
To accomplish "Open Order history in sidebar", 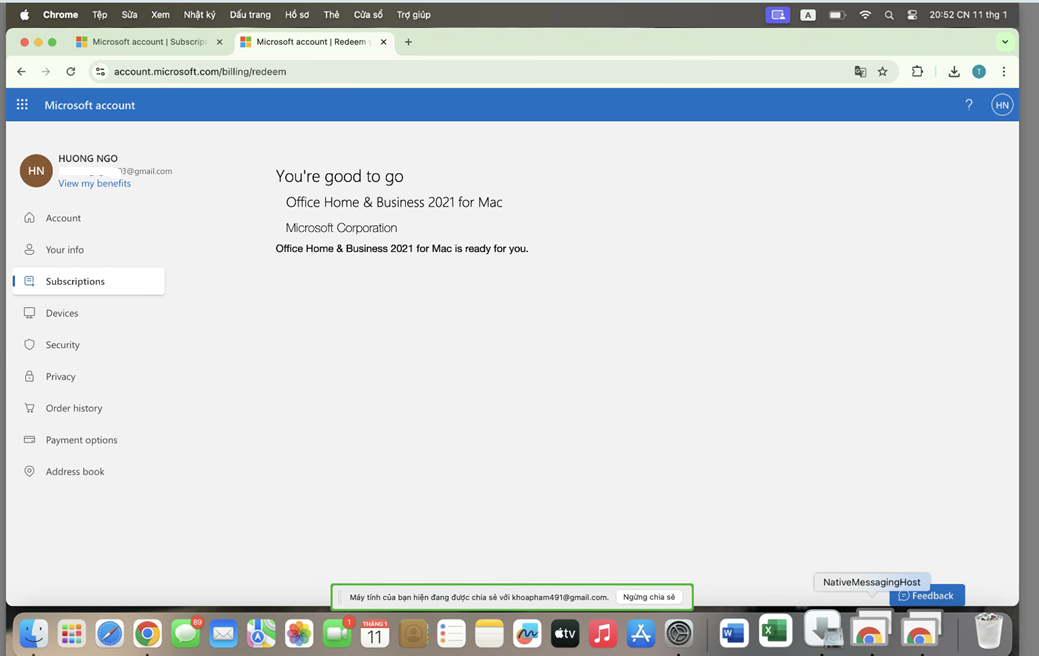I will click(x=88, y=408).
